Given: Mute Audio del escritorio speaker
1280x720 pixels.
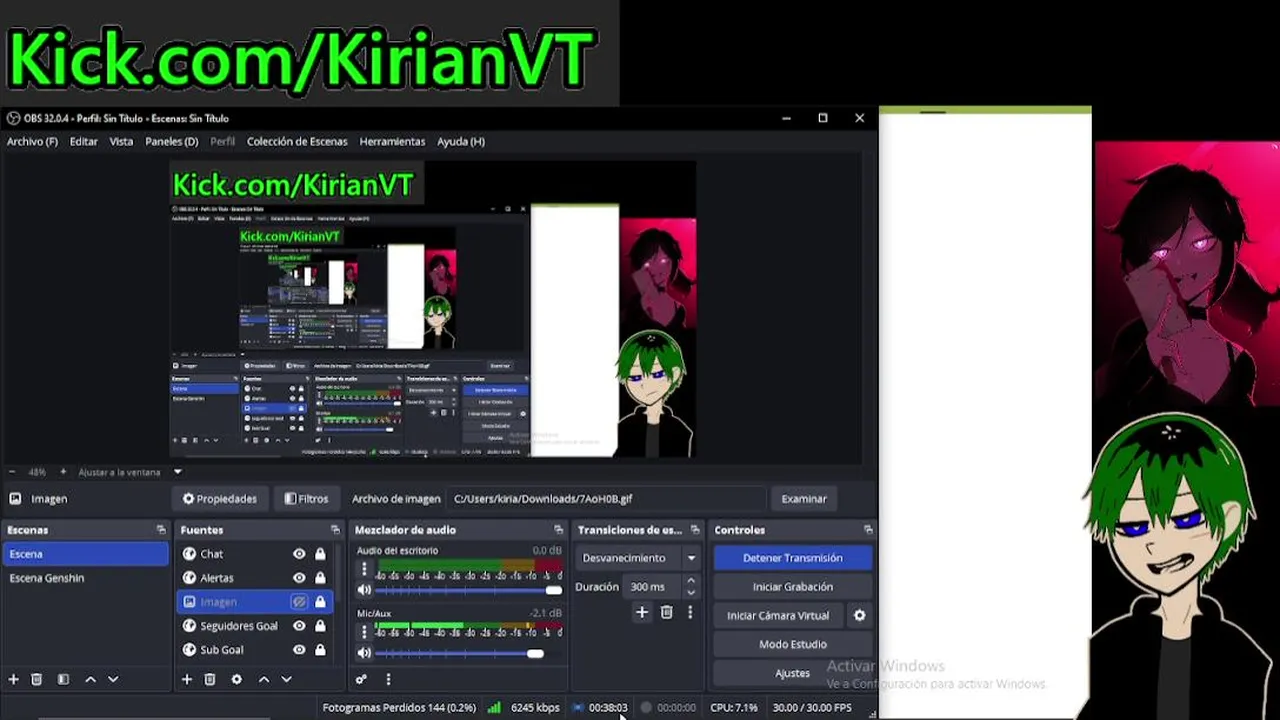Looking at the screenshot, I should [x=364, y=590].
